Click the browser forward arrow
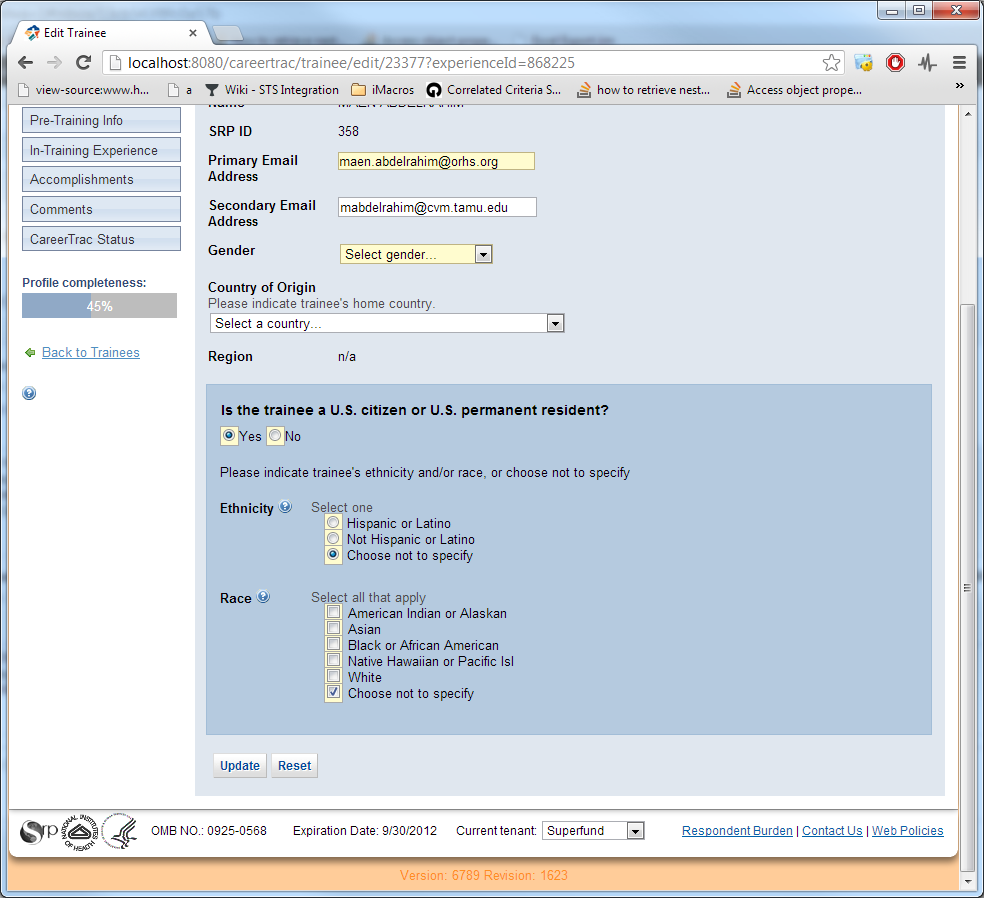The image size is (984, 898). click(x=55, y=63)
